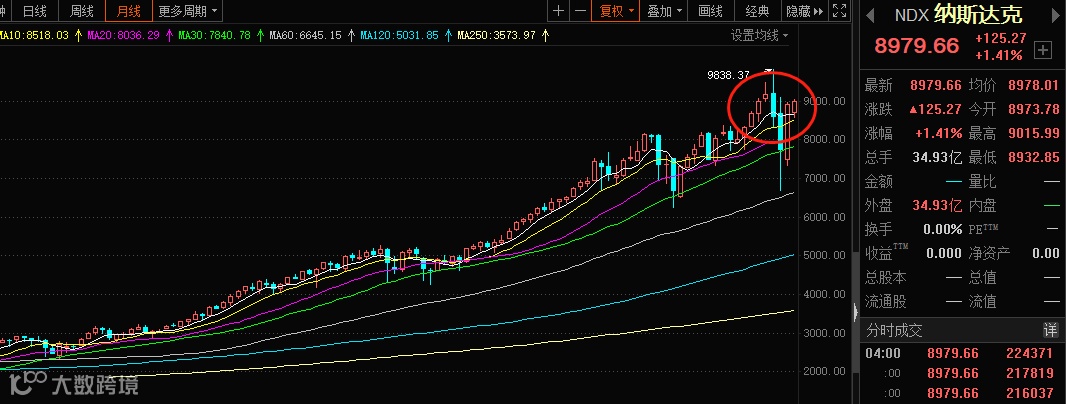Click 总手 value 34.93亿

[938, 158]
